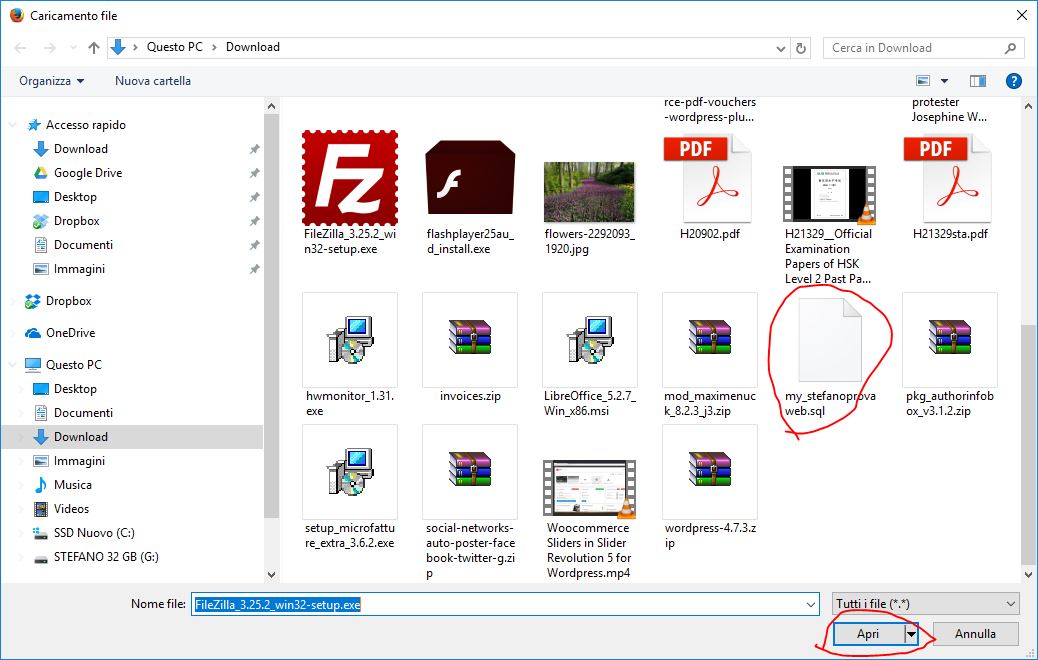Select the invoices.zip archive icon
Image resolution: width=1038 pixels, height=660 pixels.
click(470, 340)
